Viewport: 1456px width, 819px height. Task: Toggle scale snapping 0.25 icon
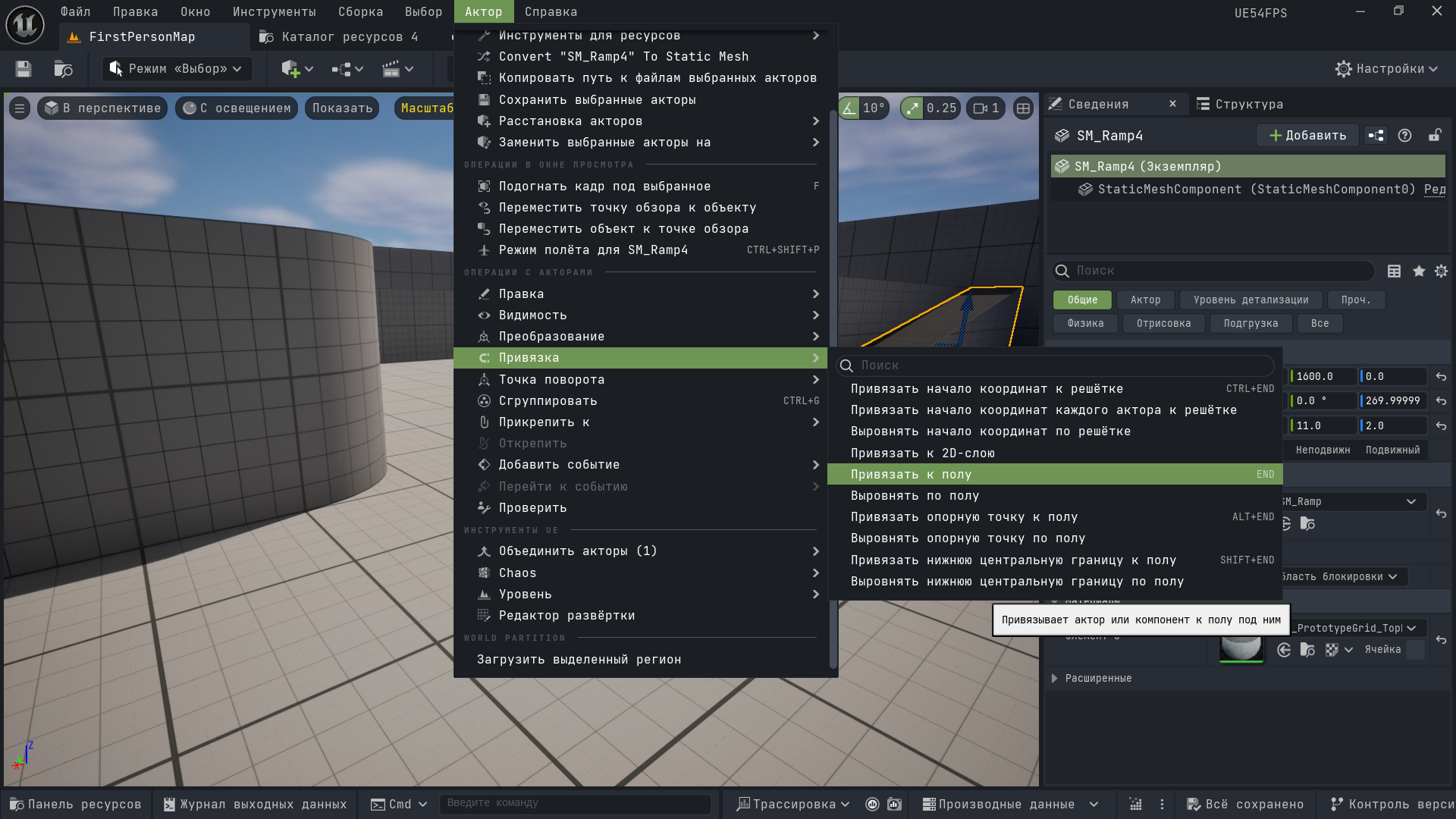point(912,108)
